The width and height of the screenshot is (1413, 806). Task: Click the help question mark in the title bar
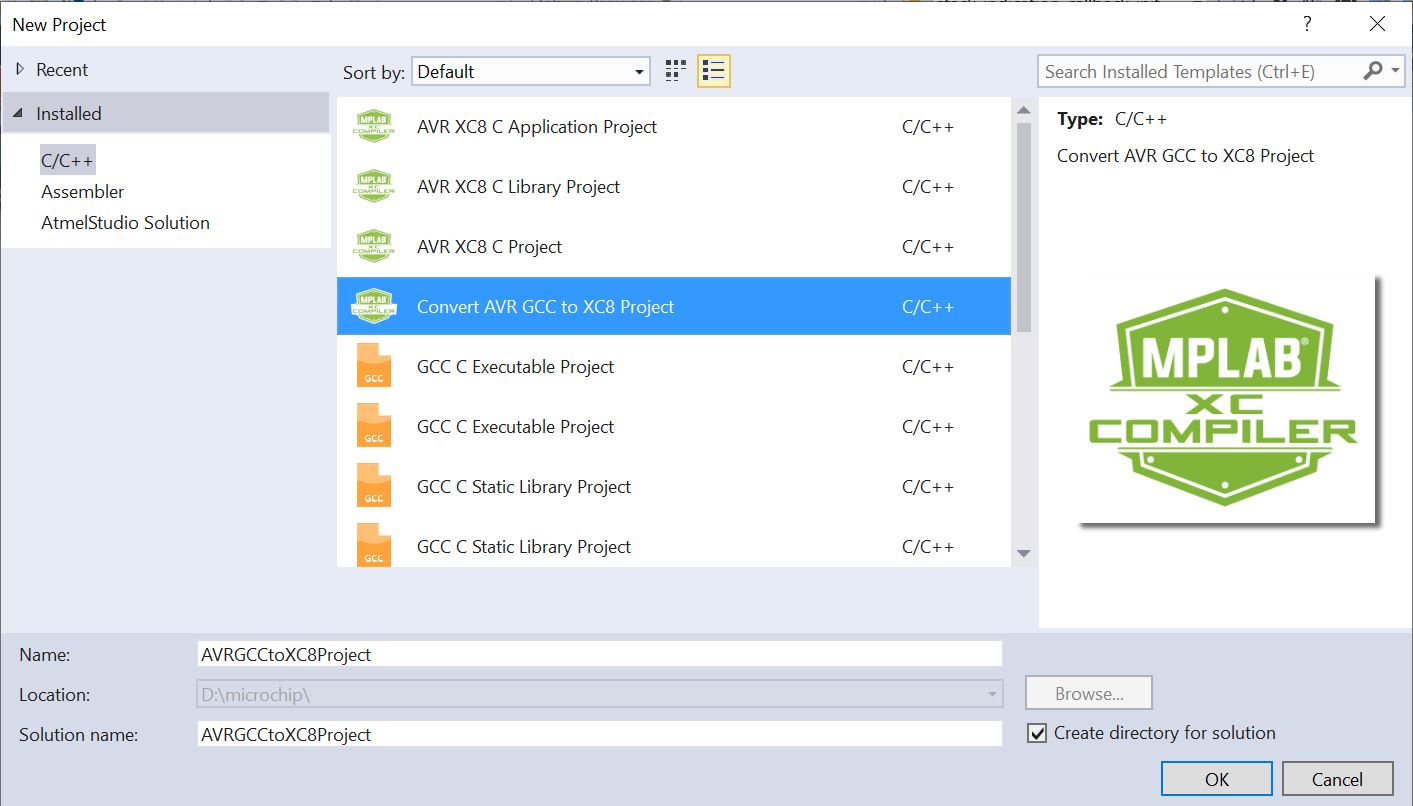[1307, 23]
